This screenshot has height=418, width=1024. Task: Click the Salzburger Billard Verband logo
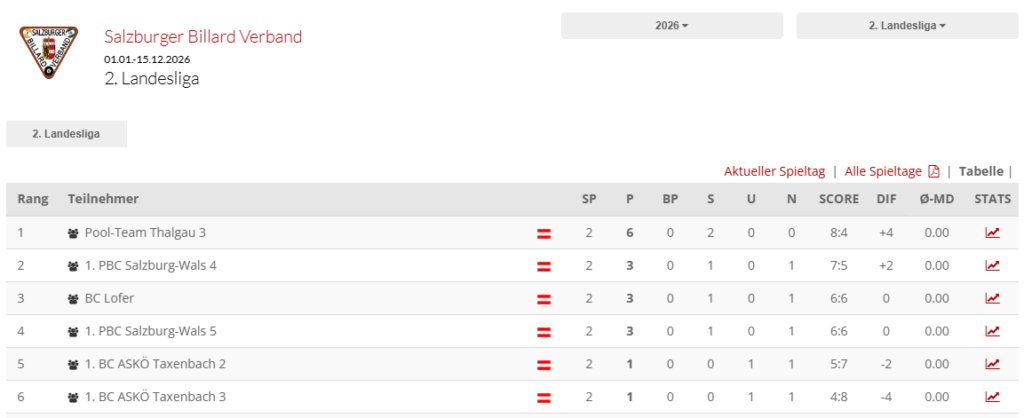[x=49, y=55]
